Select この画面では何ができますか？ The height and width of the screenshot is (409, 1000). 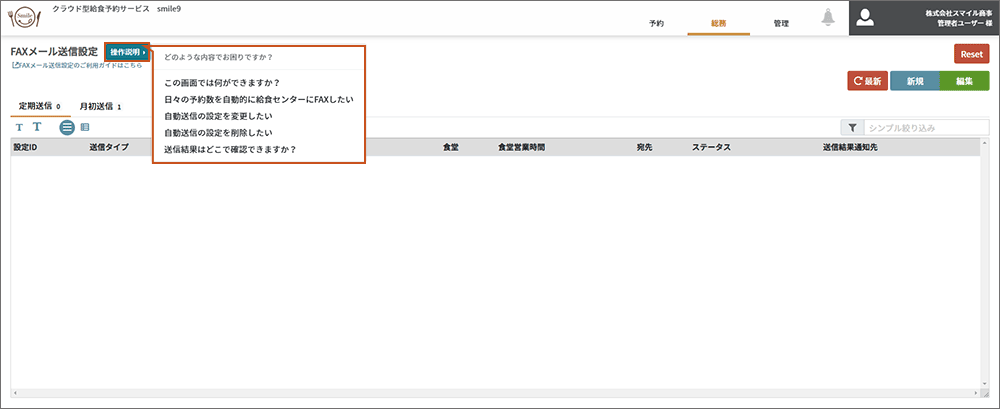(223, 83)
